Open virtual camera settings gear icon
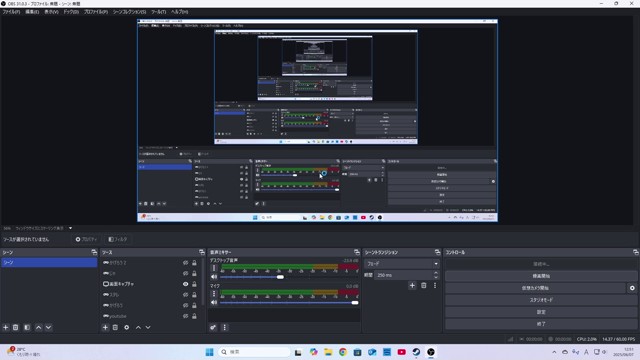Screen dimensions: 640x360 pos(632,288)
